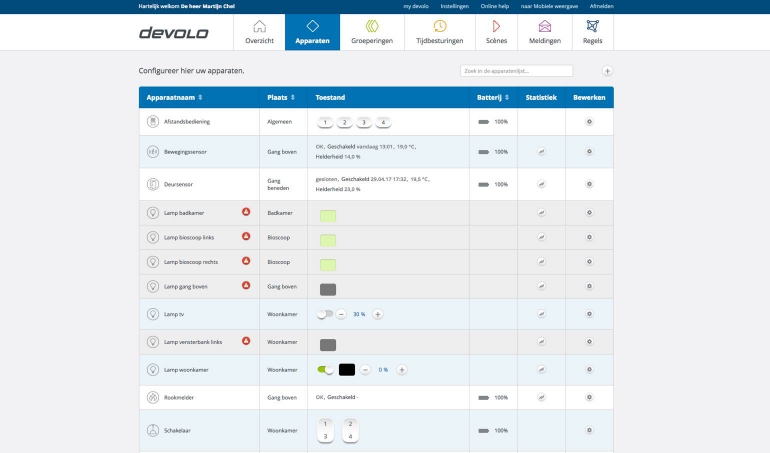This screenshot has height=453, width=770.
Task: Click the add device plus icon
Action: [607, 71]
